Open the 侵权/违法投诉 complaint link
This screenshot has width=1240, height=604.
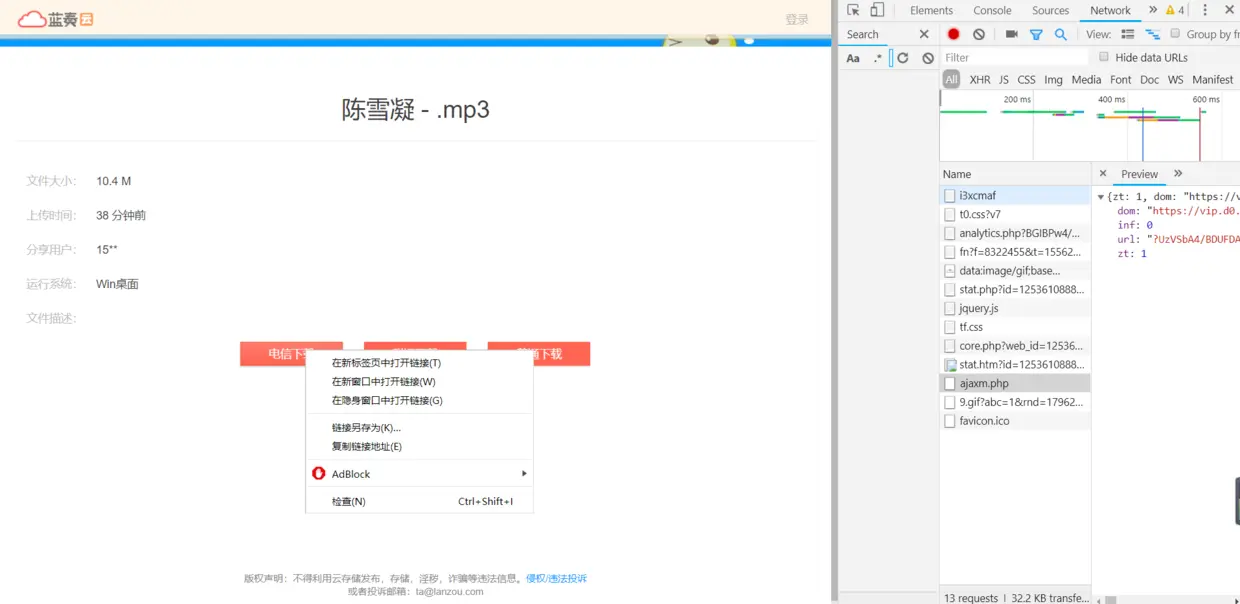(556, 578)
